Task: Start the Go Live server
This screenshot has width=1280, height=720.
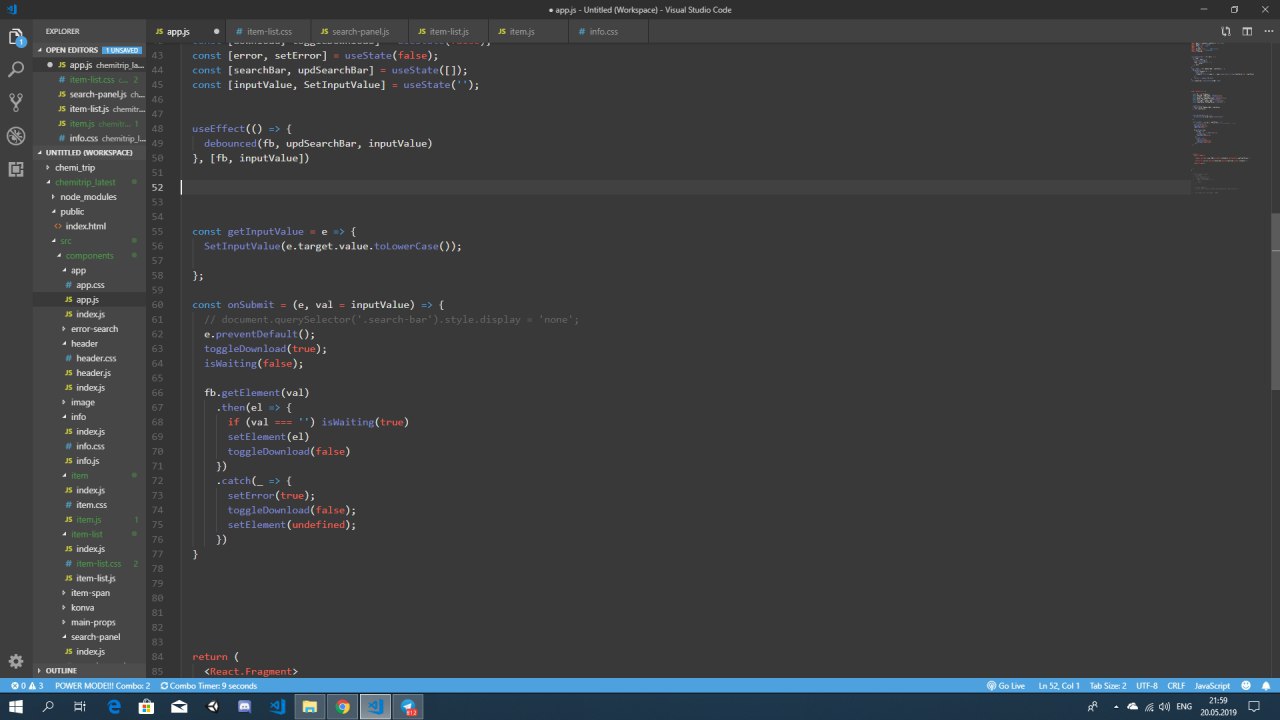Action: [1006, 686]
